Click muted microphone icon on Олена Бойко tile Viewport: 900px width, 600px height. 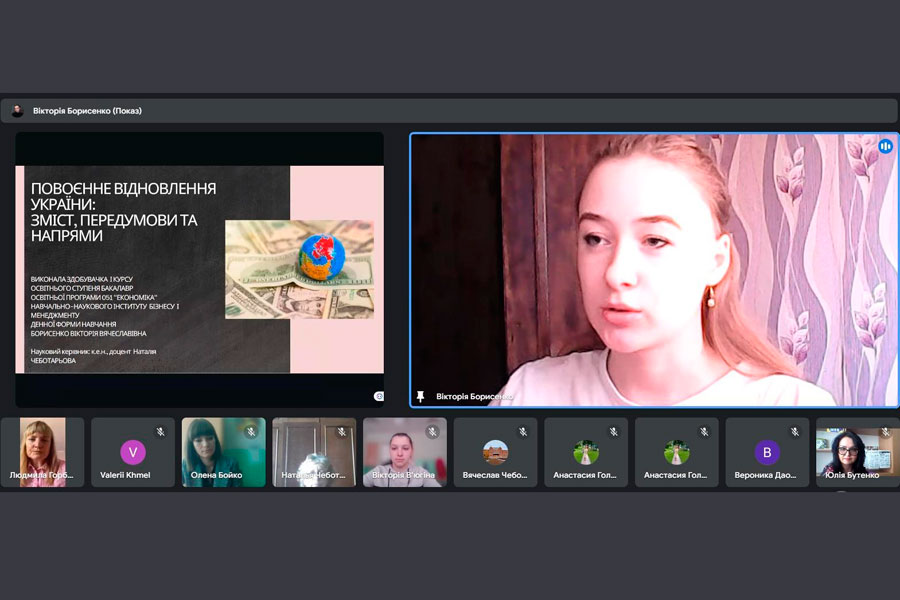point(251,432)
